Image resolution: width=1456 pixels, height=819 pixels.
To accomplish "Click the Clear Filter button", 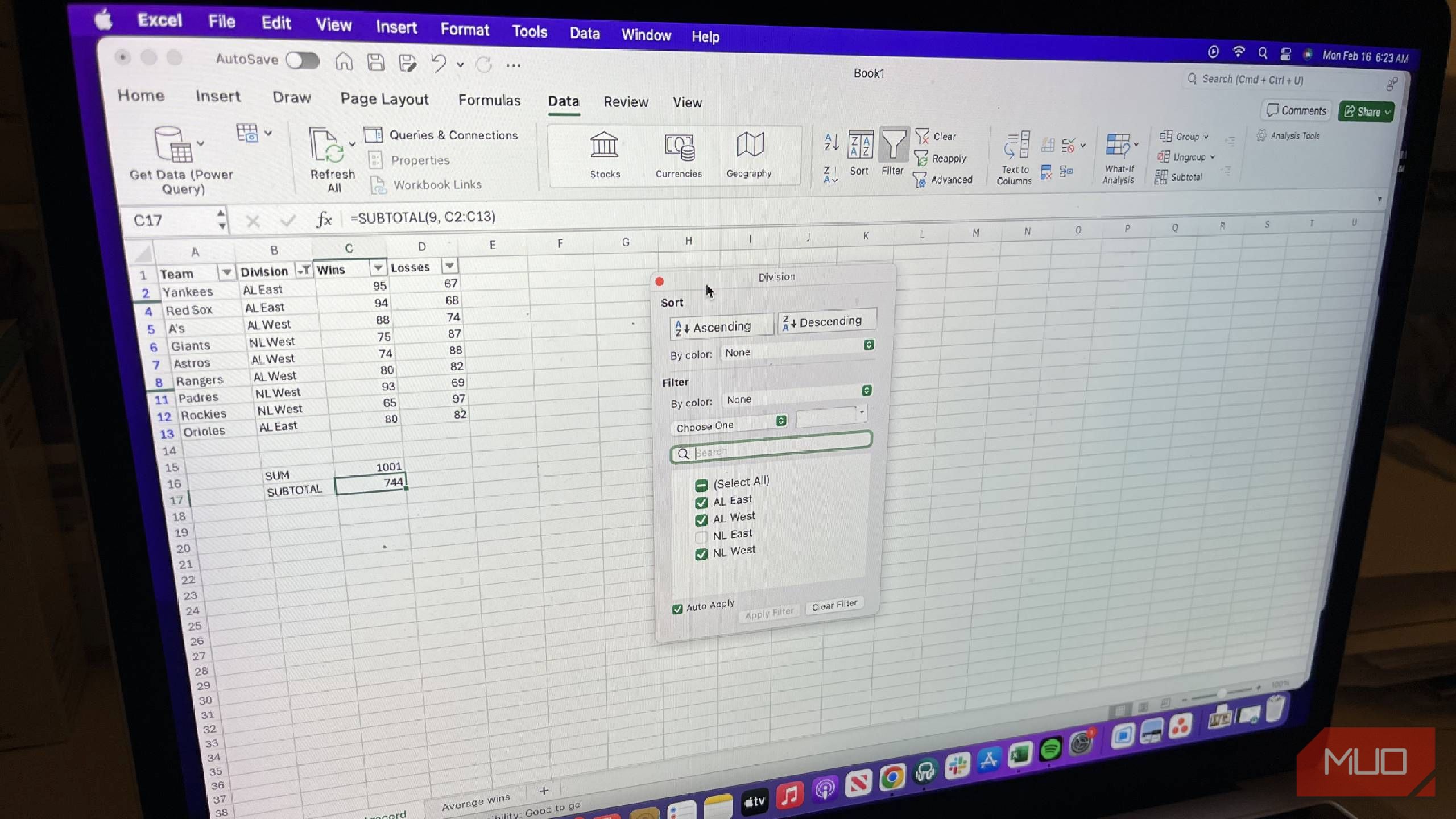I will (834, 605).
